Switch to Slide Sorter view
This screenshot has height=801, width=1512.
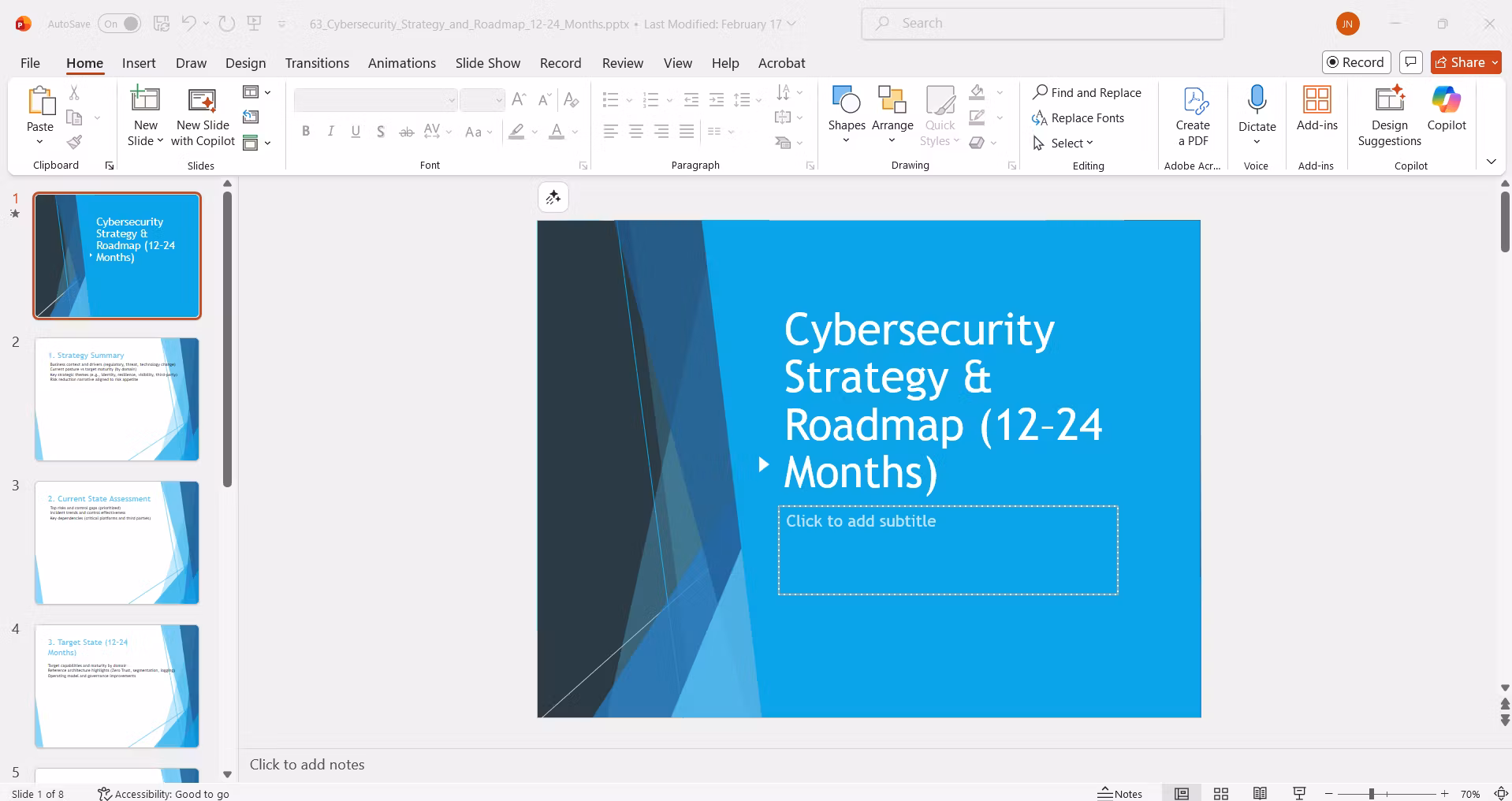[1221, 793]
